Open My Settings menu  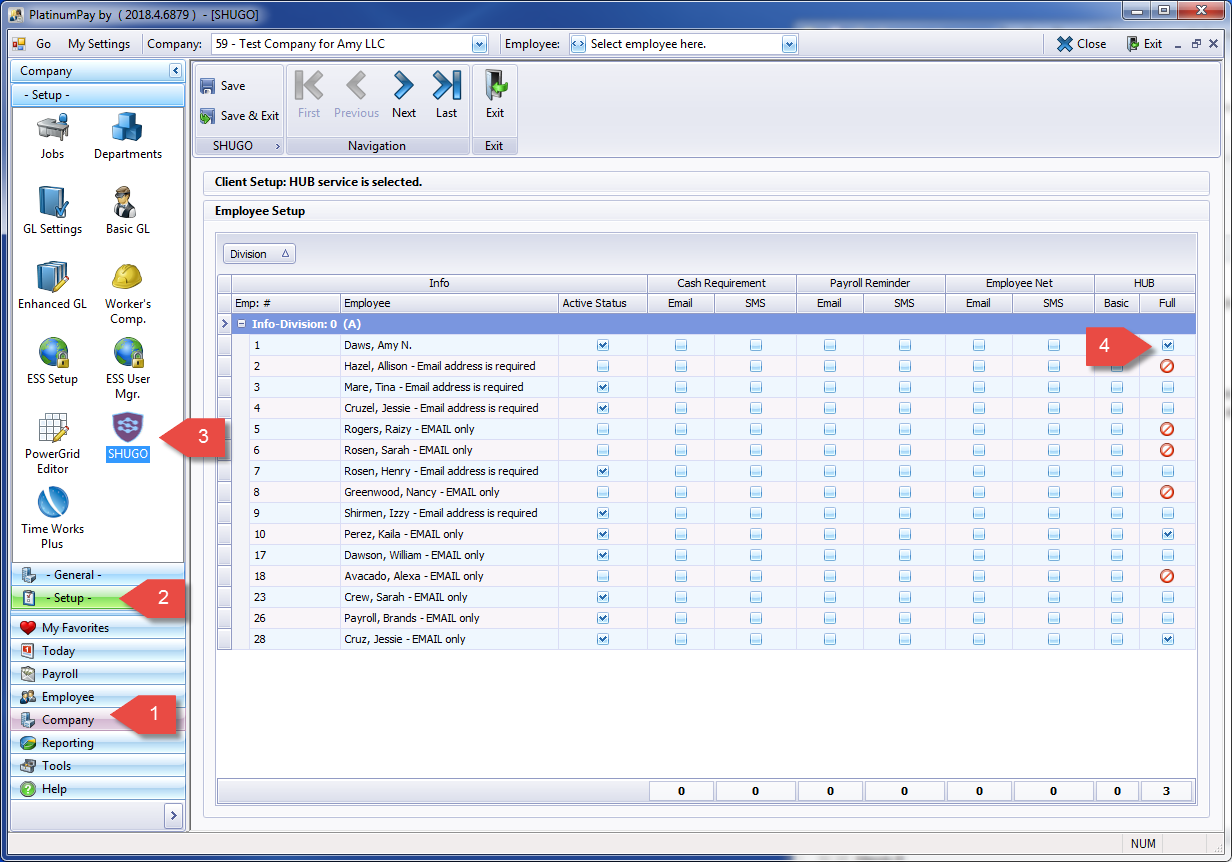99,44
